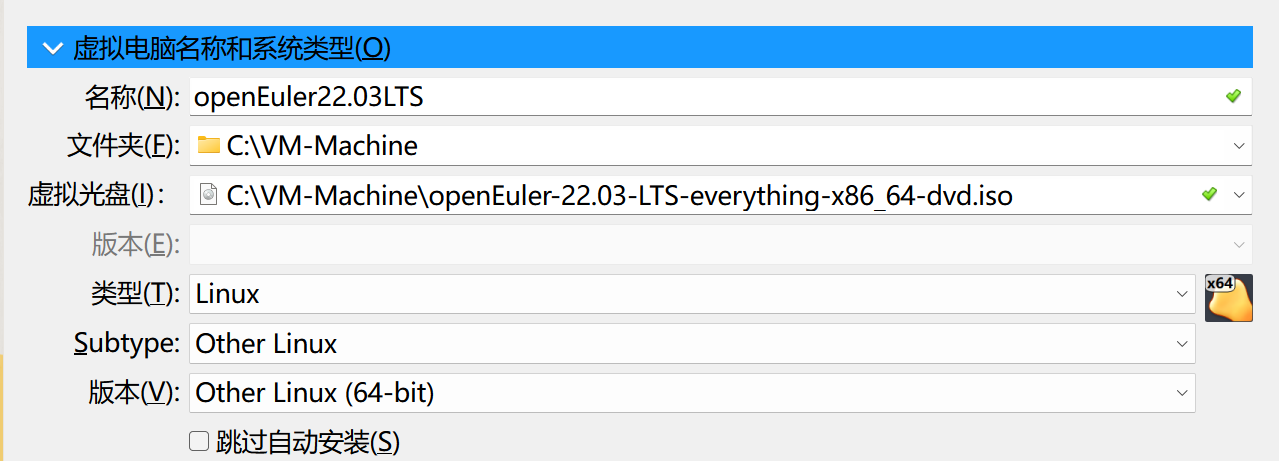This screenshot has height=461, width=1279.
Task: Click green checkmark in the 名称 field
Action: pos(1233,96)
